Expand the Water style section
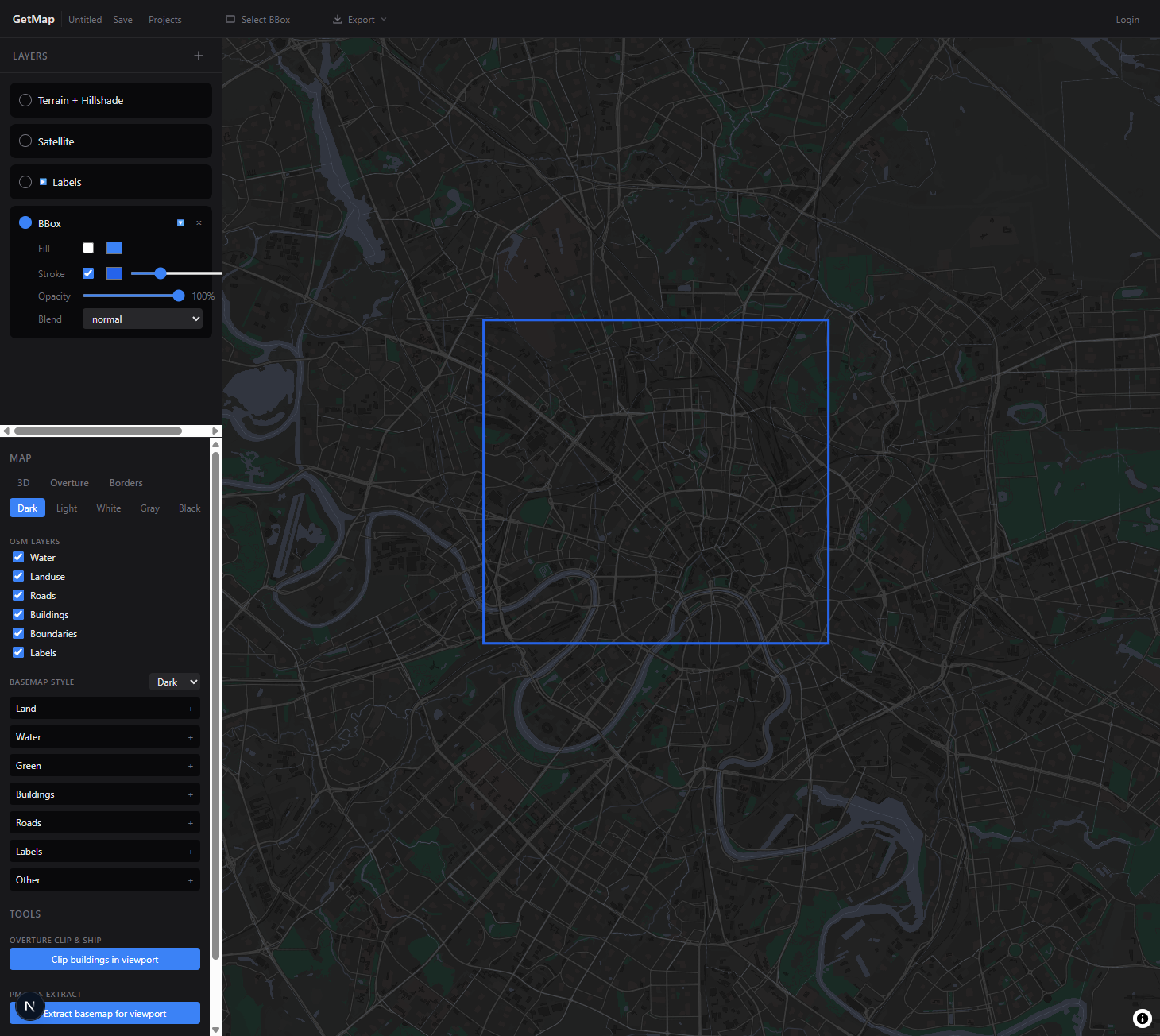Viewport: 1160px width, 1036px height. coord(105,736)
